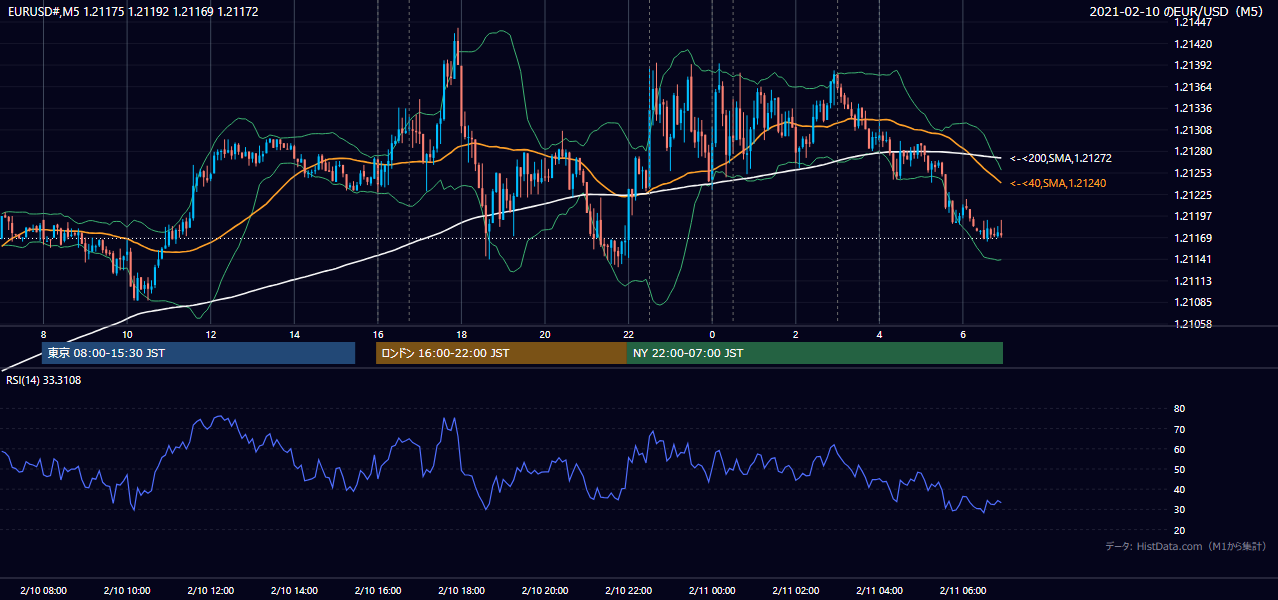Viewport: 1278px width, 600px height.
Task: Select the 40 SMA label 1.21240
Action: (1058, 183)
